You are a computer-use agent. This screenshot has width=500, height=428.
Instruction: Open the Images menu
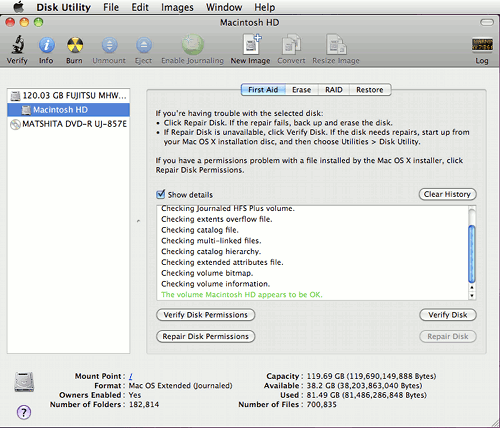tap(177, 7)
